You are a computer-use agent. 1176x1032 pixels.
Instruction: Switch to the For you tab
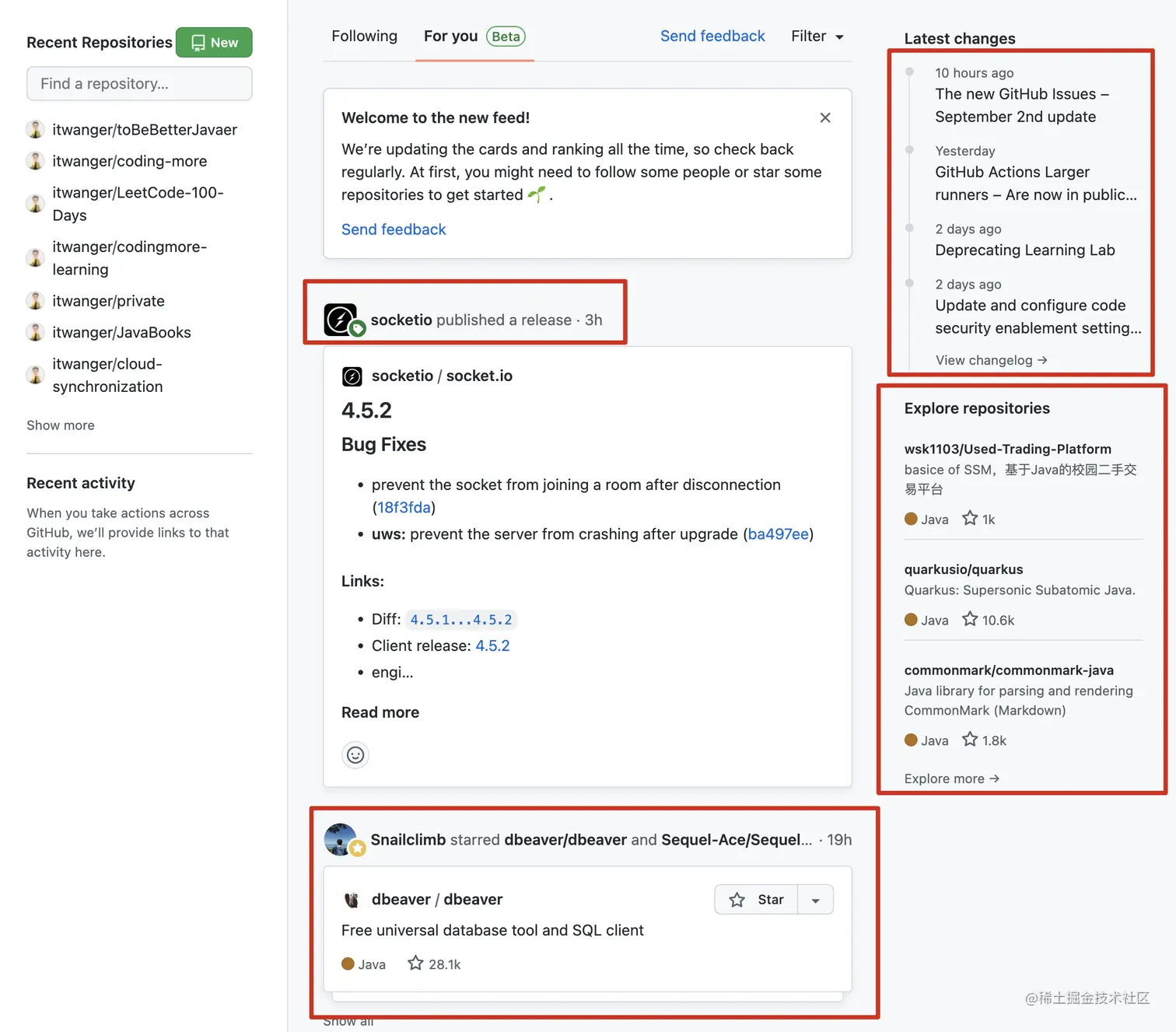474,36
